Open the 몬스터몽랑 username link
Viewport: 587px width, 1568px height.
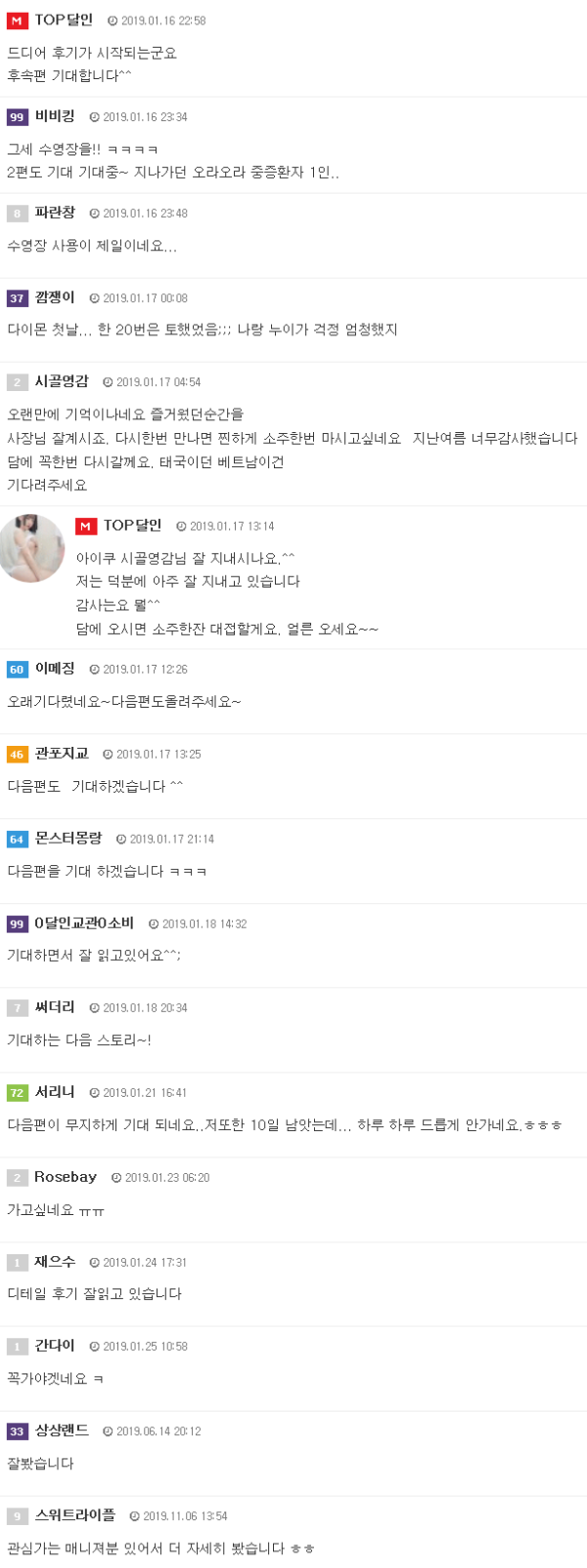coord(68,839)
